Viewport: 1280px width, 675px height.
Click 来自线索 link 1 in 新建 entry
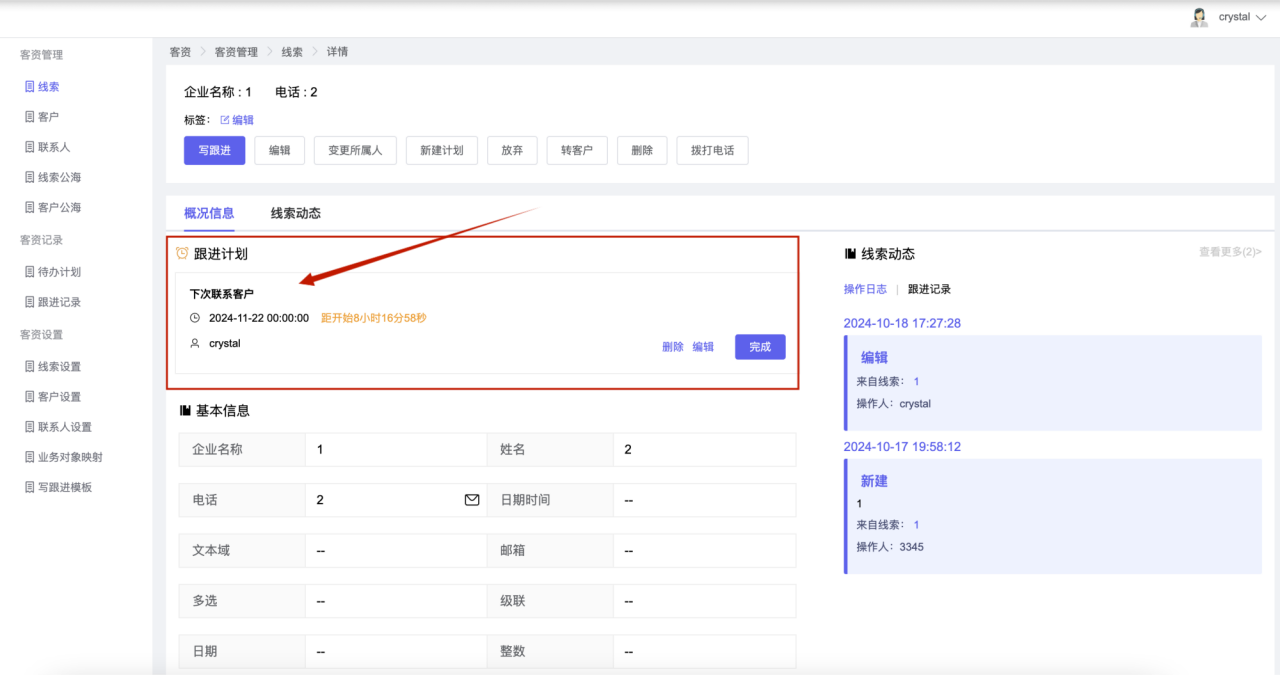(916, 524)
